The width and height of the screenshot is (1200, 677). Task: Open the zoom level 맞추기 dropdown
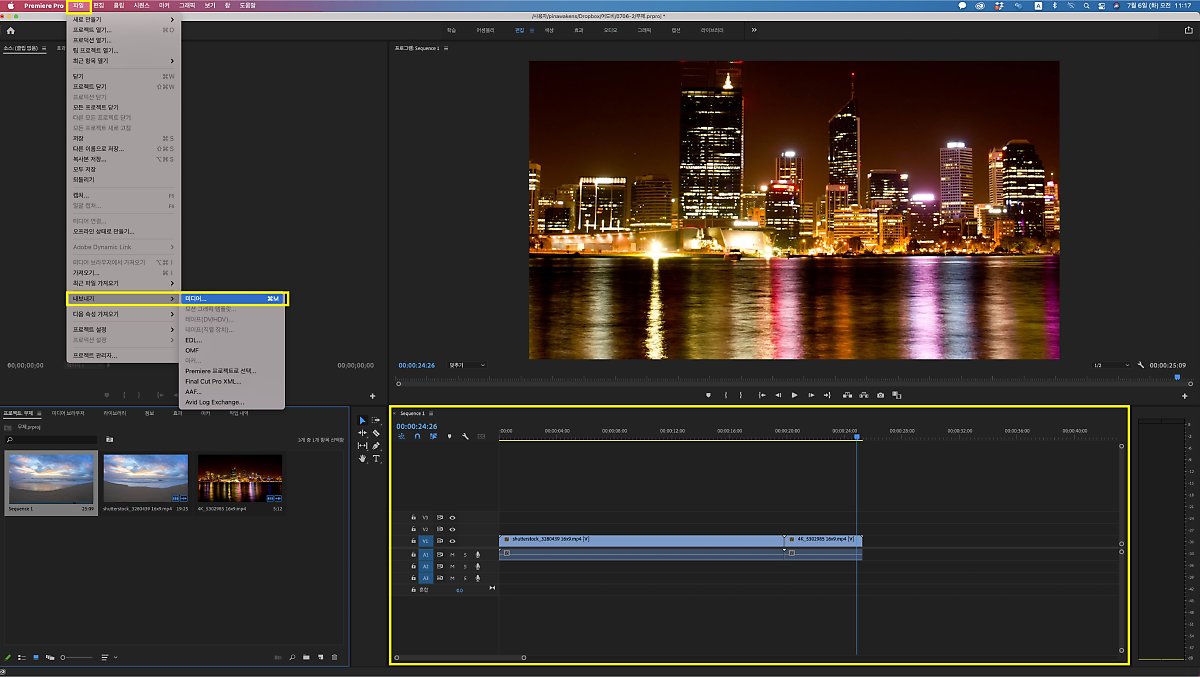pos(467,365)
